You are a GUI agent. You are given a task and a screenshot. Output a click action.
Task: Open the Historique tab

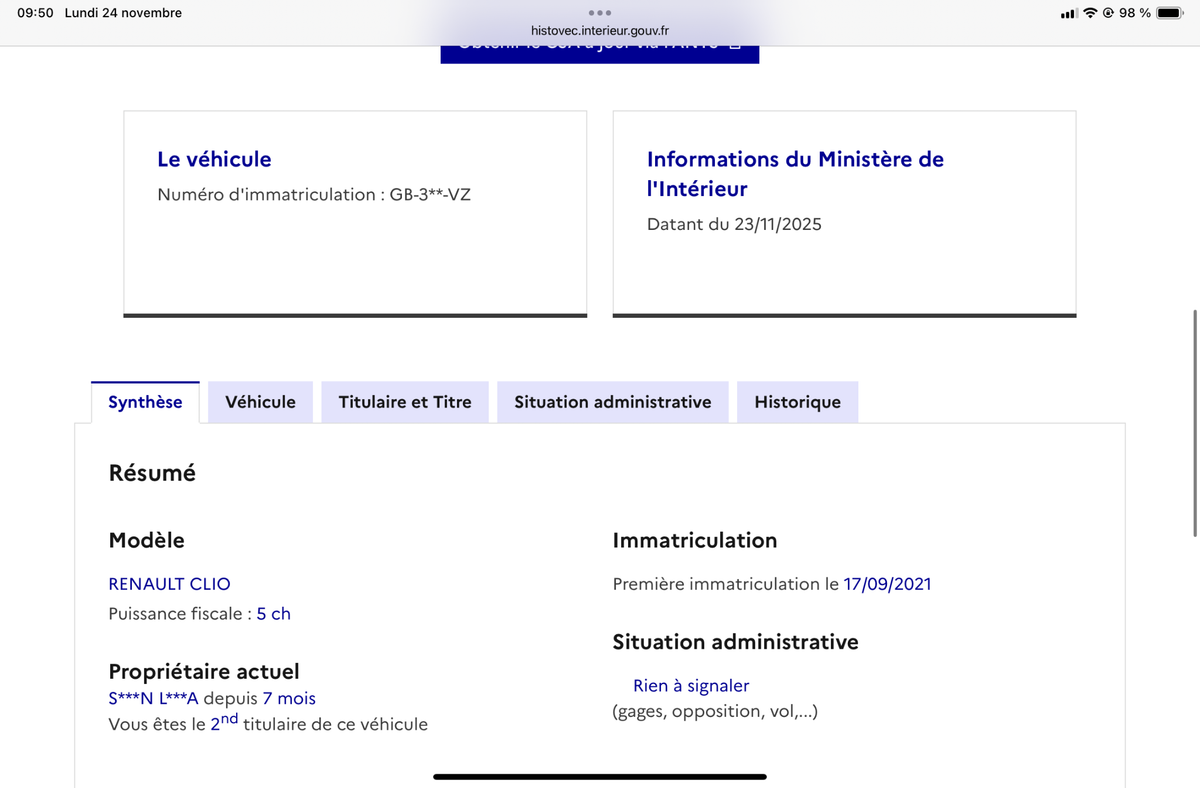coord(797,401)
